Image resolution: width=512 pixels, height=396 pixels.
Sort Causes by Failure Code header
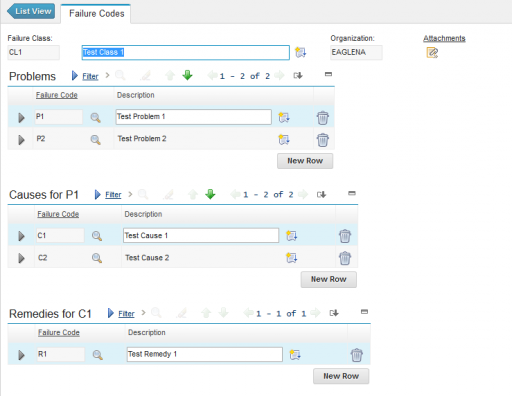click(58, 214)
